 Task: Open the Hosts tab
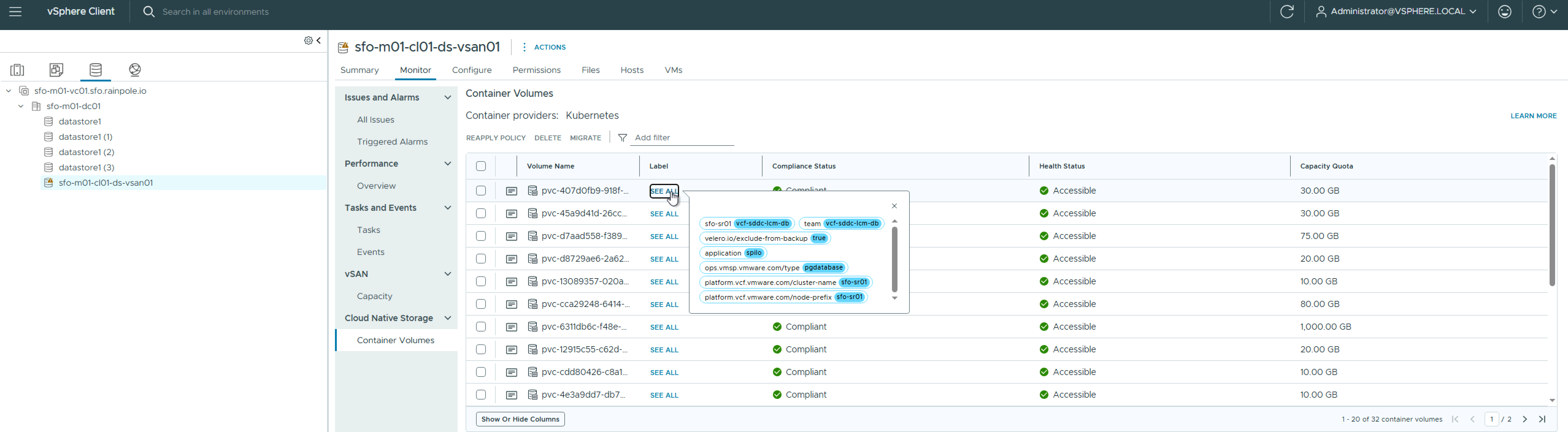coord(632,70)
